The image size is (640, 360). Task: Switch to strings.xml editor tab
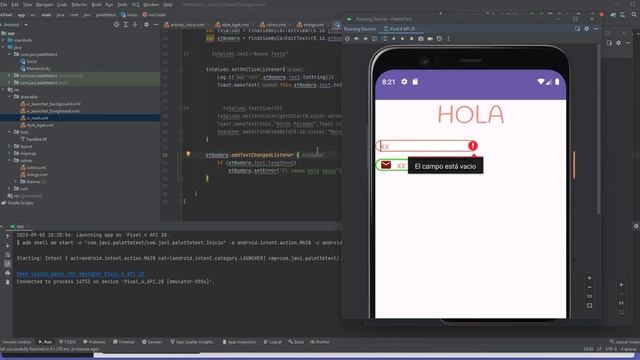click(x=311, y=24)
